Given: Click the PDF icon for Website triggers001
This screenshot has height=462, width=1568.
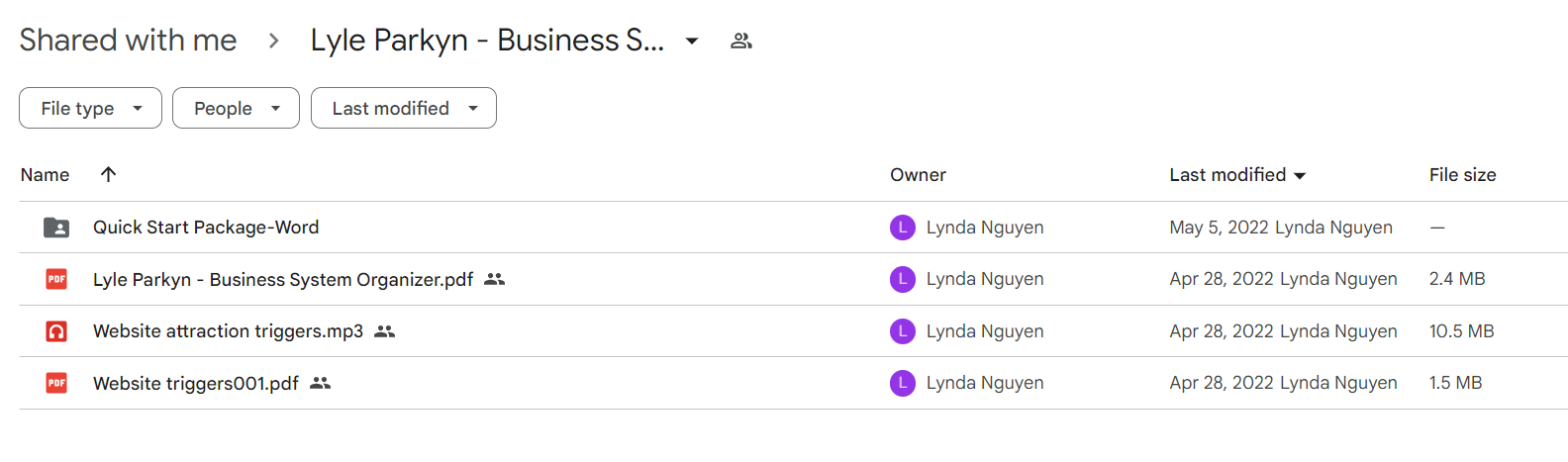Looking at the screenshot, I should tap(56, 383).
